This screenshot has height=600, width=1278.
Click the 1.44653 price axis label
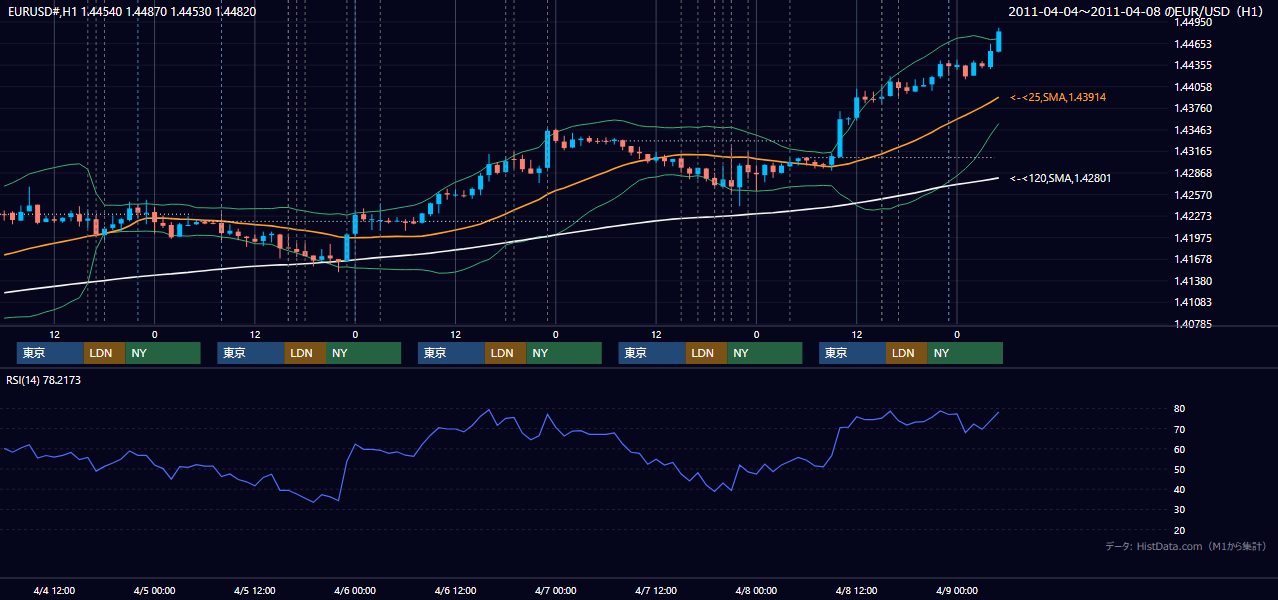[x=1192, y=44]
